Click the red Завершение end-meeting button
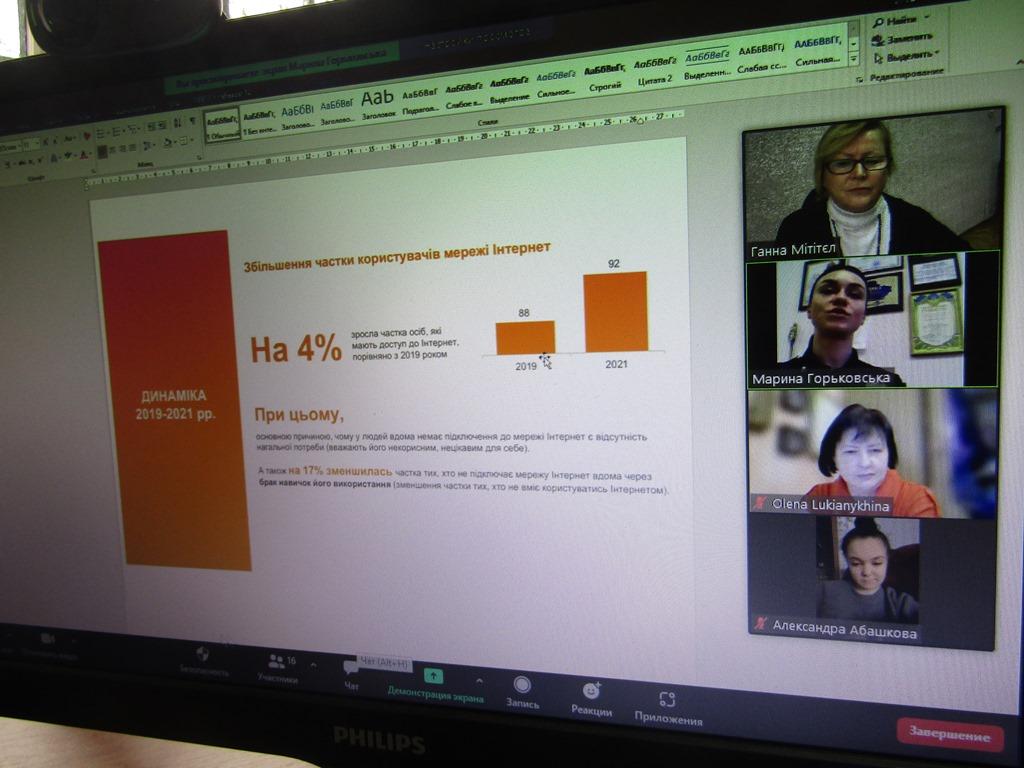Screen dimensions: 1024x768 tap(950, 734)
